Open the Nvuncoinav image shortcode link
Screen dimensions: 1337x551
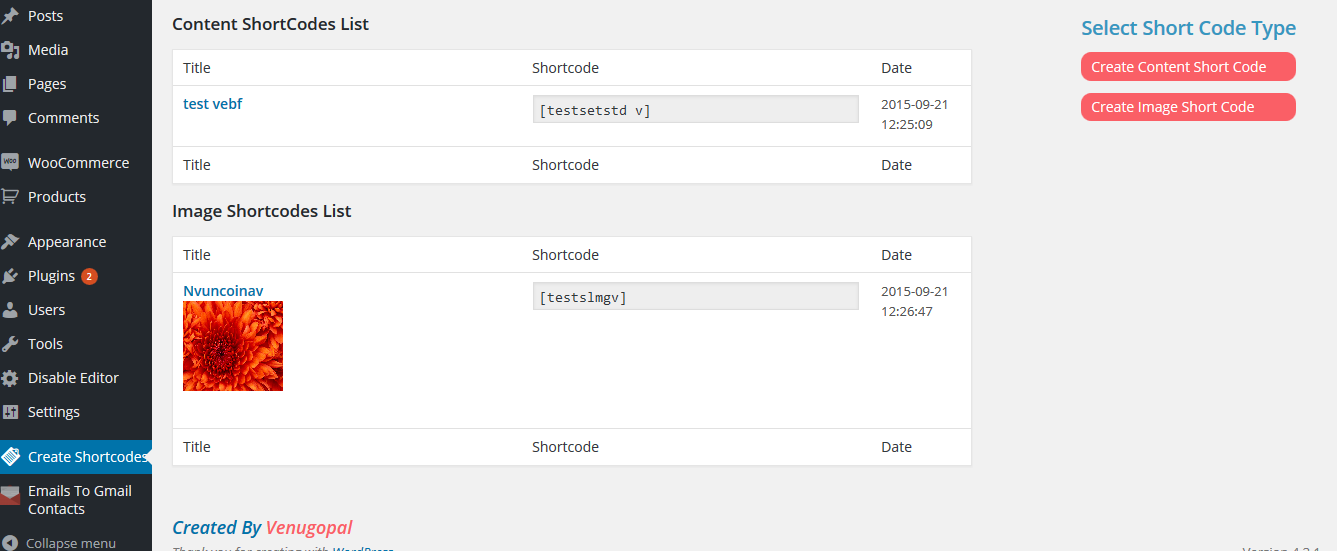point(223,291)
